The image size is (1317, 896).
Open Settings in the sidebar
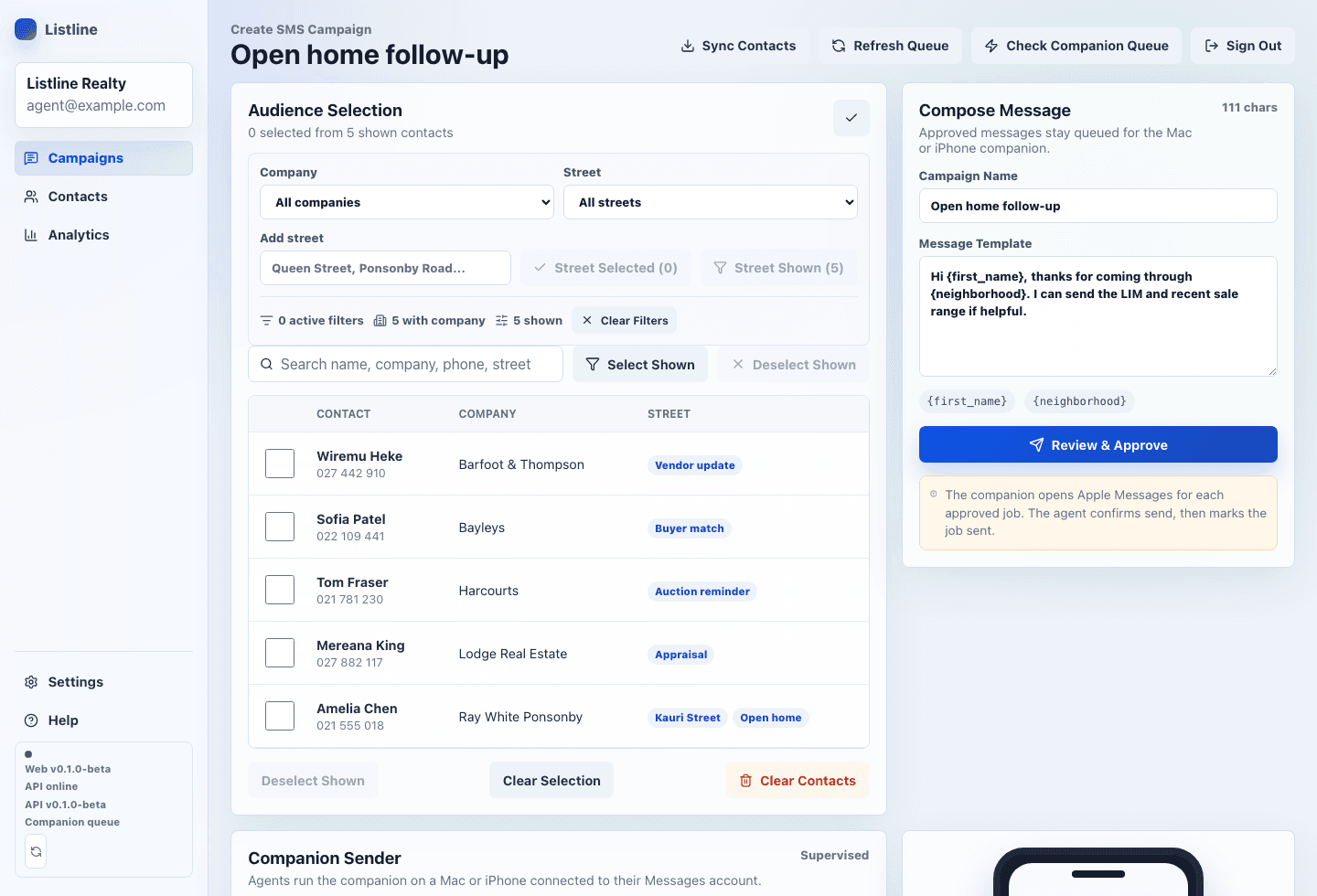(103, 682)
